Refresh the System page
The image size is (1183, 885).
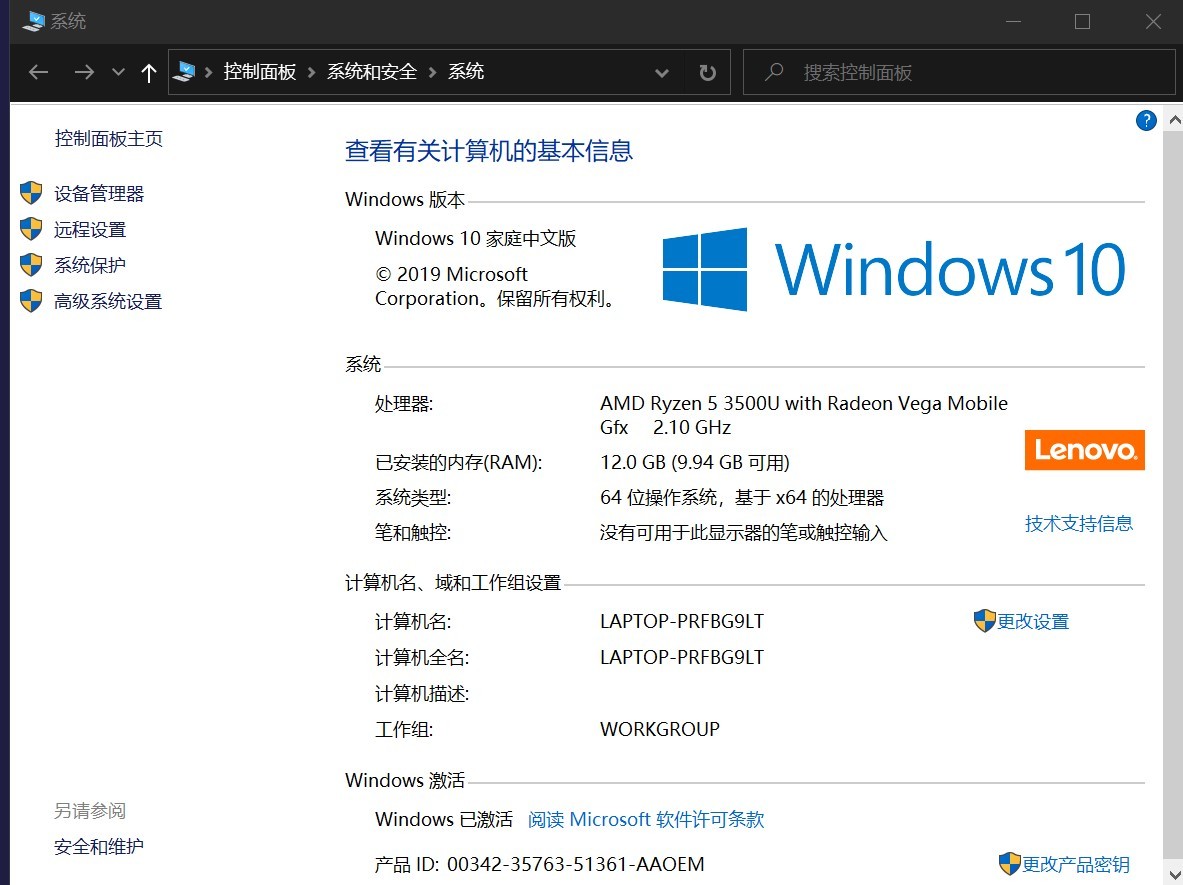coord(708,72)
